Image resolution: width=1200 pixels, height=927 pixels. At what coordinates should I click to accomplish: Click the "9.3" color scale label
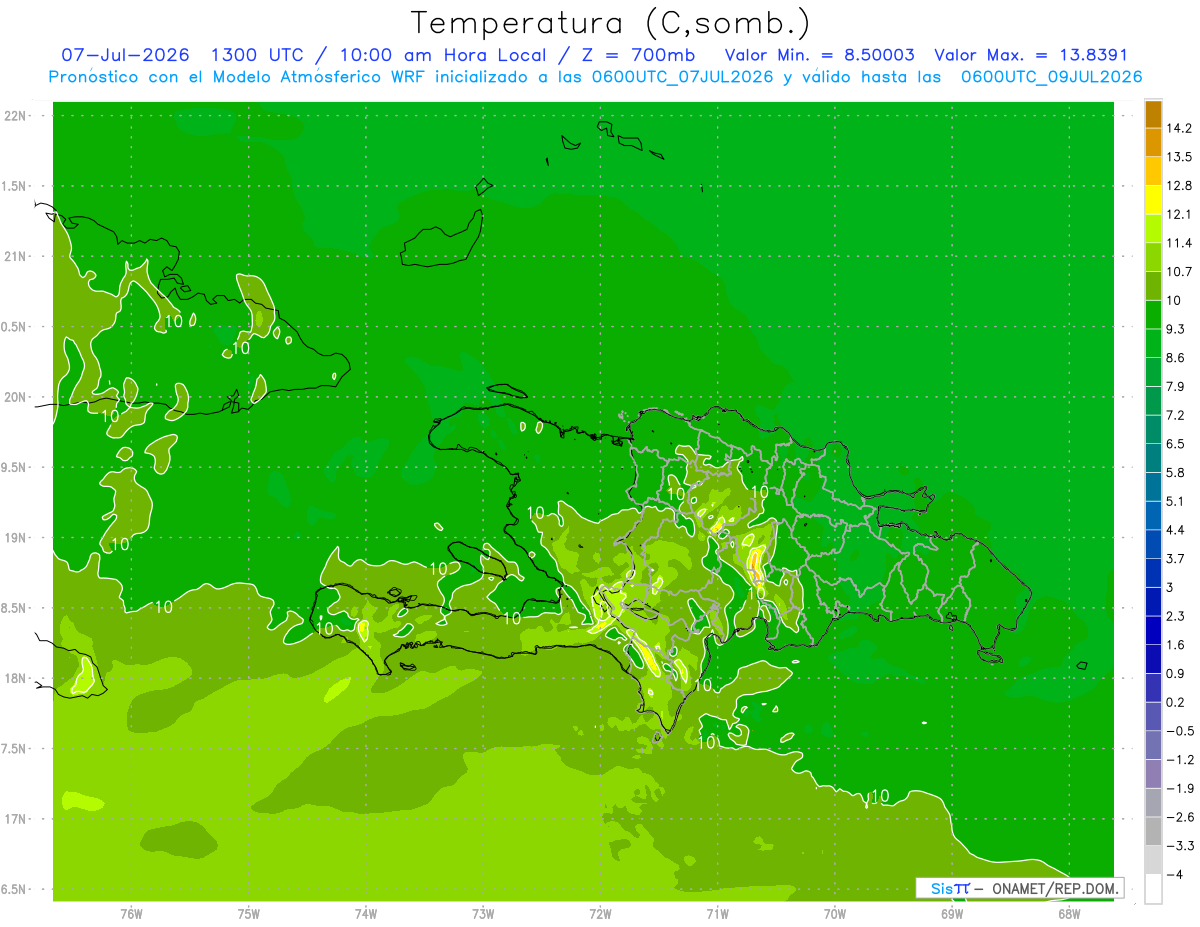click(x=1176, y=329)
